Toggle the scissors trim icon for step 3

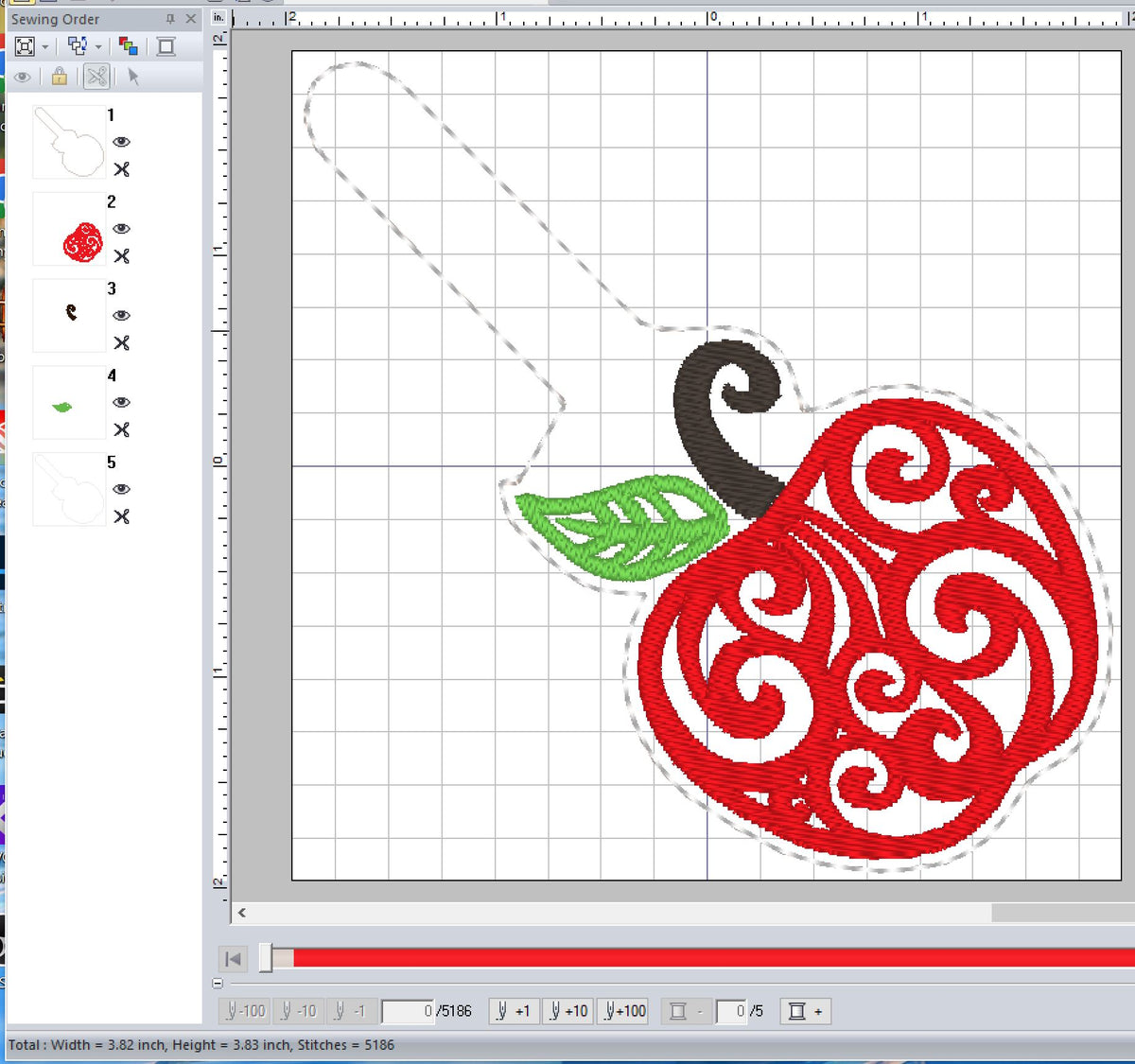pos(121,343)
